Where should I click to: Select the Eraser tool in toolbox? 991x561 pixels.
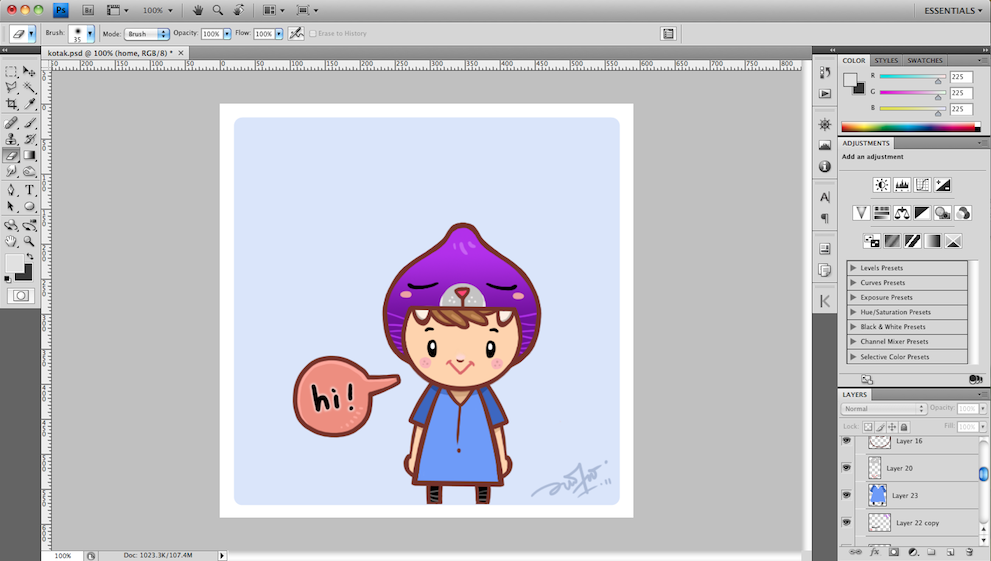coord(11,155)
